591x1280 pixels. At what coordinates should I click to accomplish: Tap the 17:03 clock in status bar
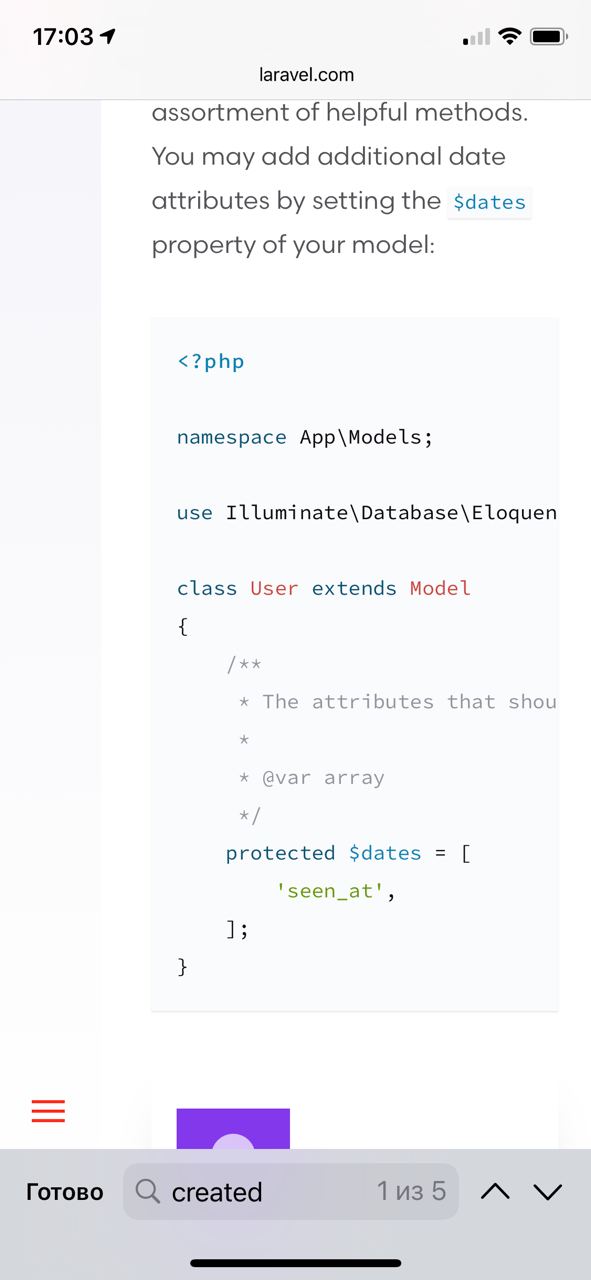63,37
